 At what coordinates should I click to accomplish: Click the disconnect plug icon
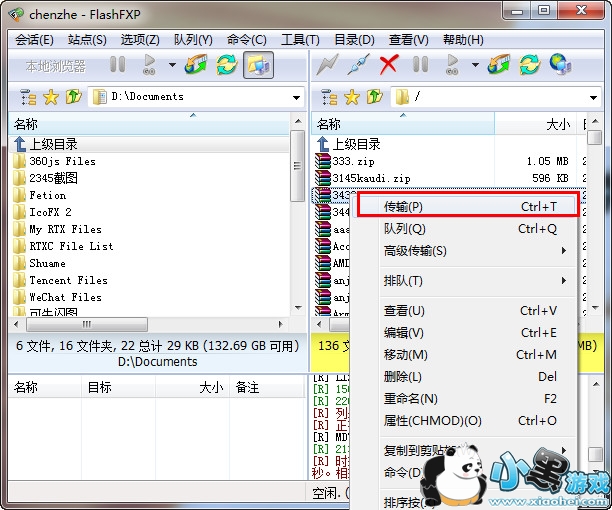coord(358,64)
